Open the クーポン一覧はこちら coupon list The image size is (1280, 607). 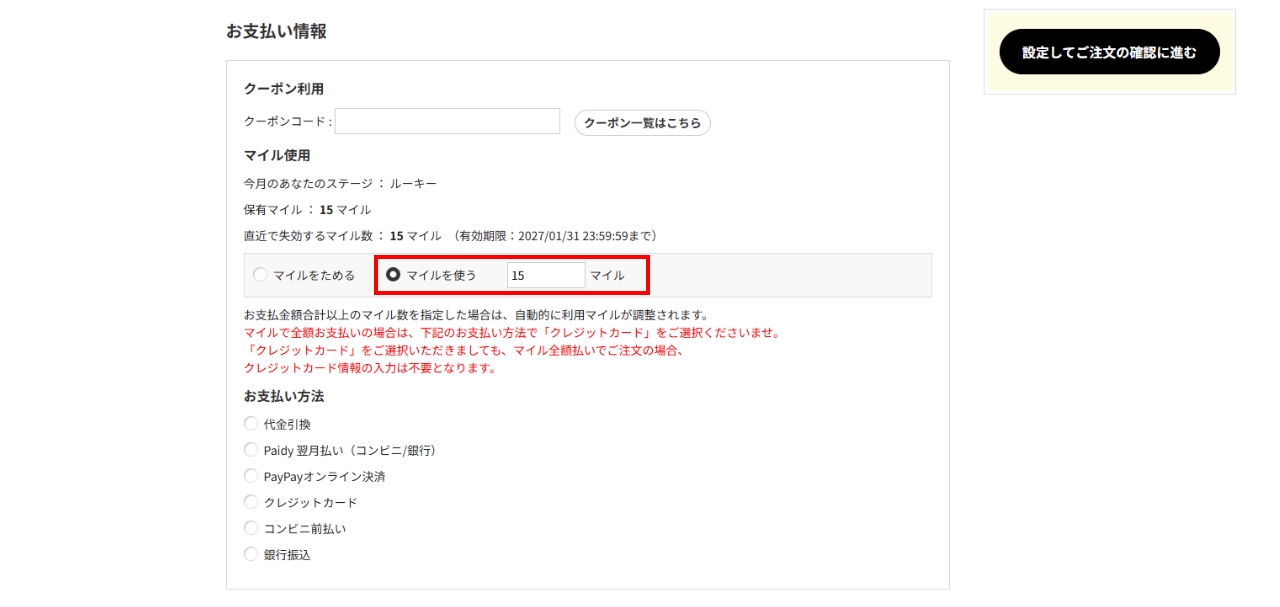[x=642, y=123]
